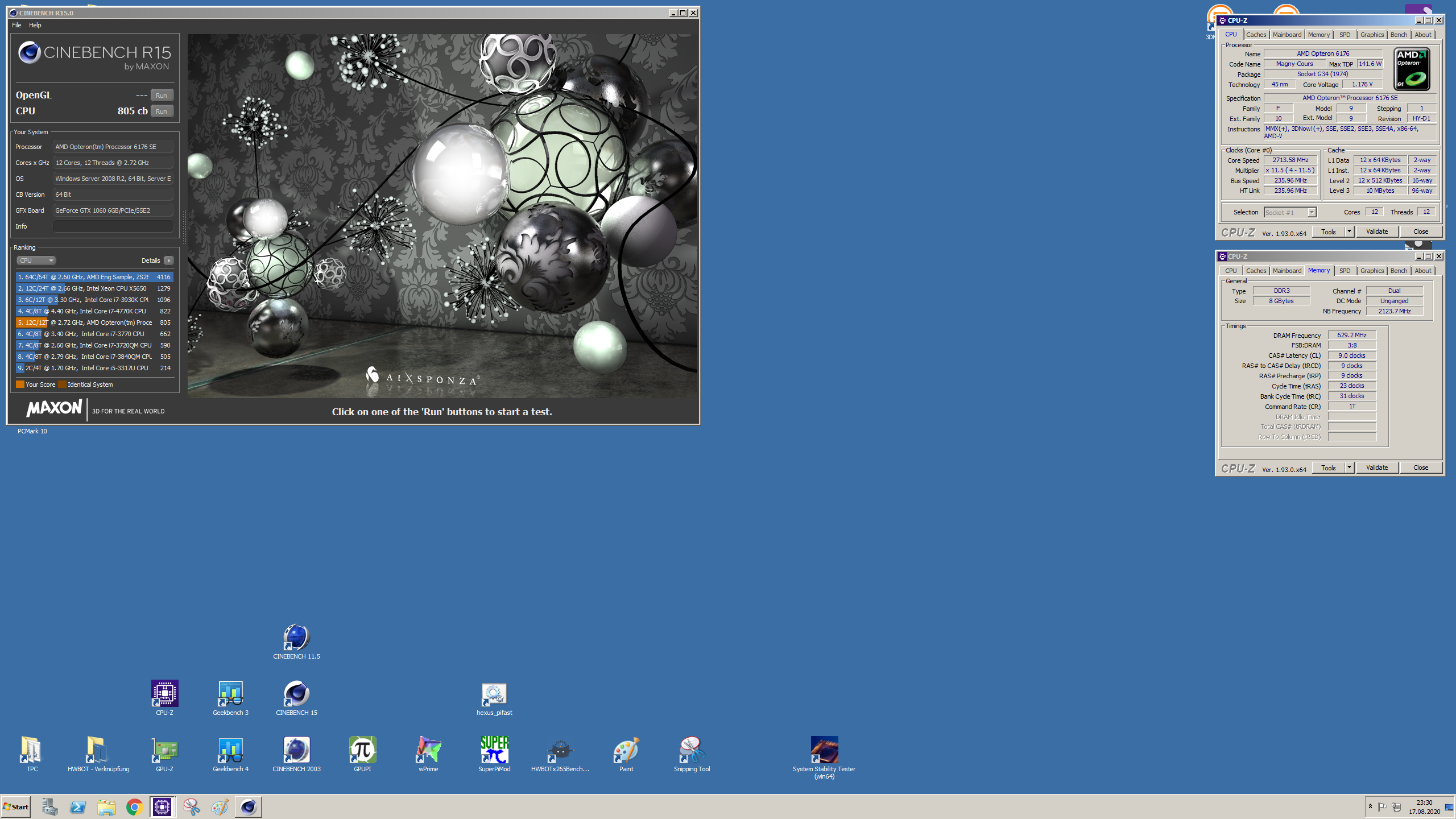Viewport: 1456px width, 819px height.
Task: Click the AMD Opteron logo in CPU-Z
Action: [1412, 69]
